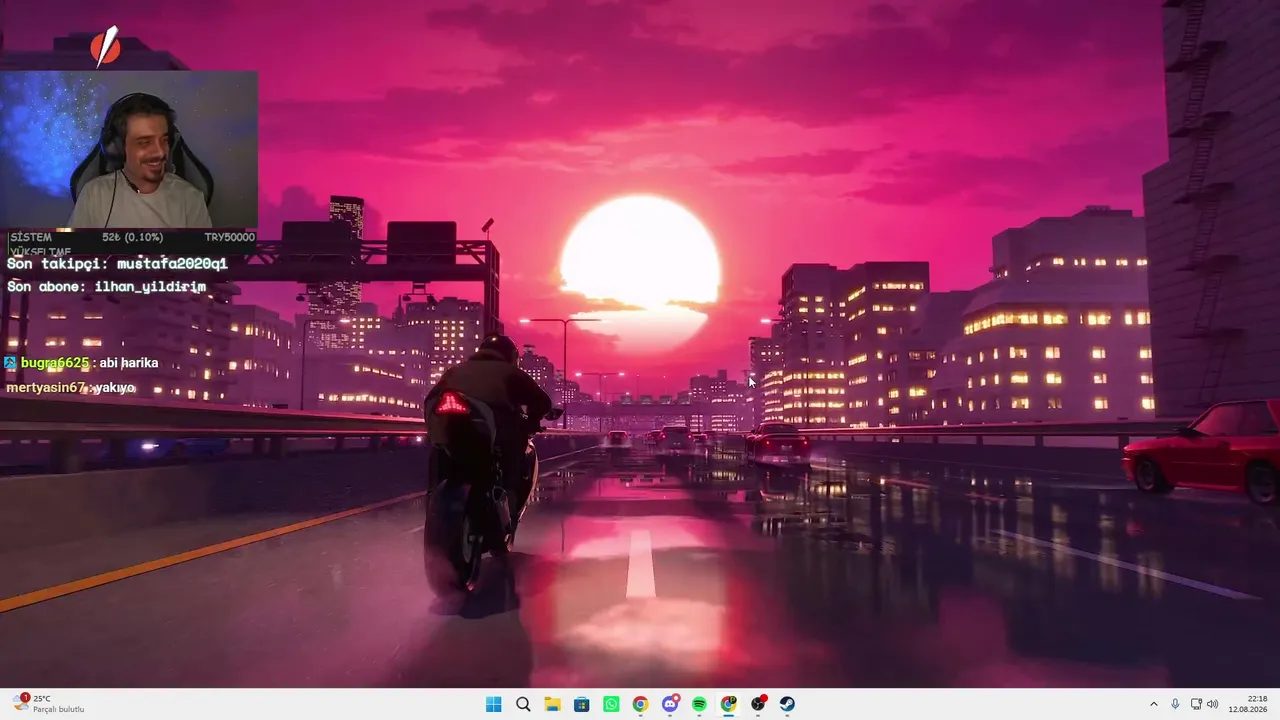Click the microphone icon in system tray
1280x720 pixels.
[1175, 704]
